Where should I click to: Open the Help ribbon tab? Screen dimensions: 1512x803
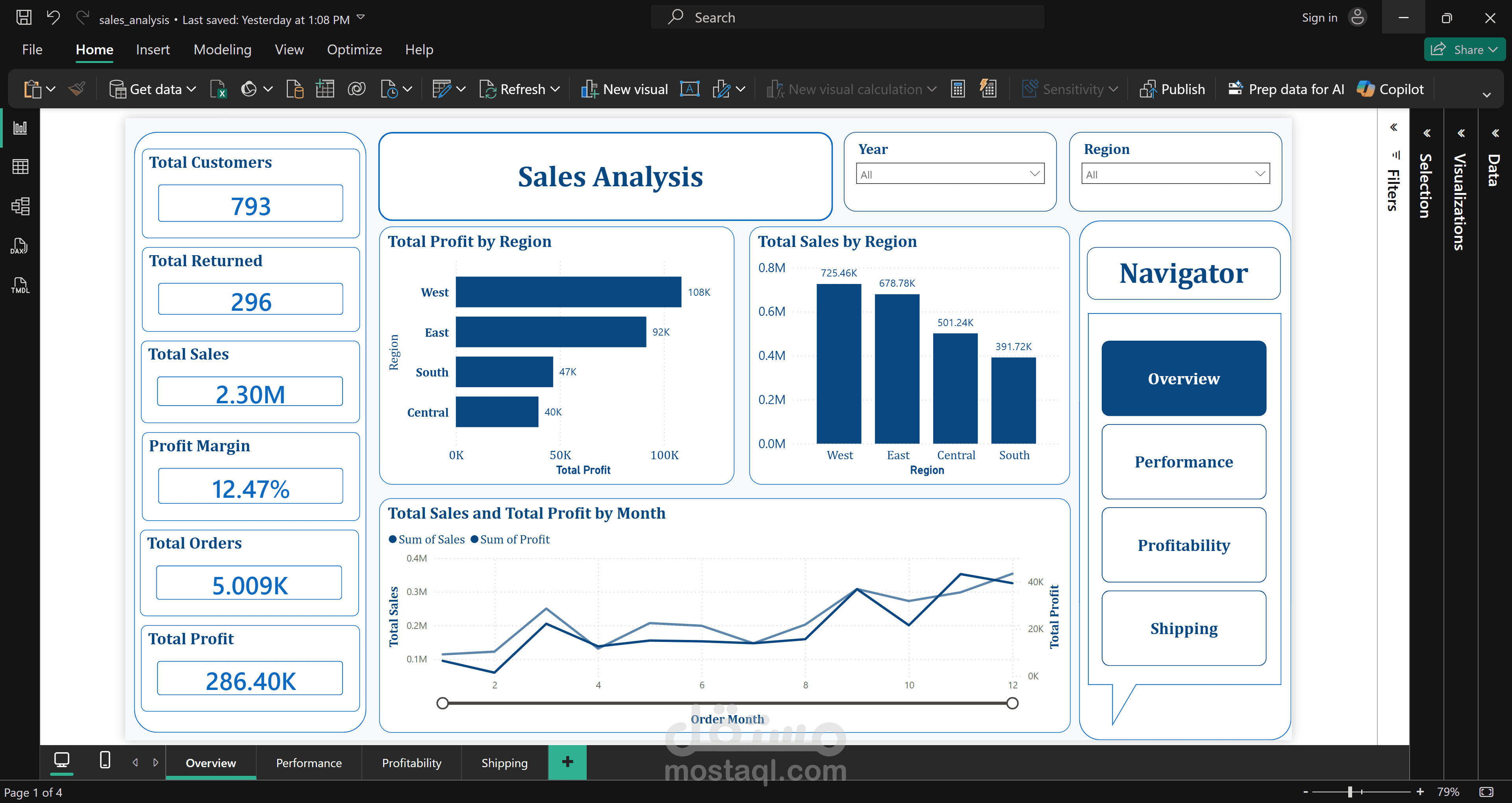pyautogui.click(x=419, y=50)
